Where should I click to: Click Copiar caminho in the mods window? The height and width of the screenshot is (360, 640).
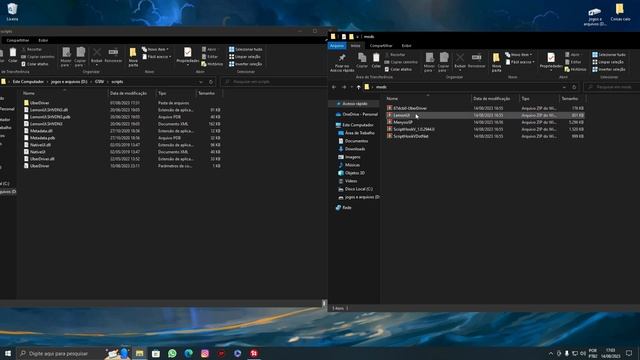click(401, 62)
